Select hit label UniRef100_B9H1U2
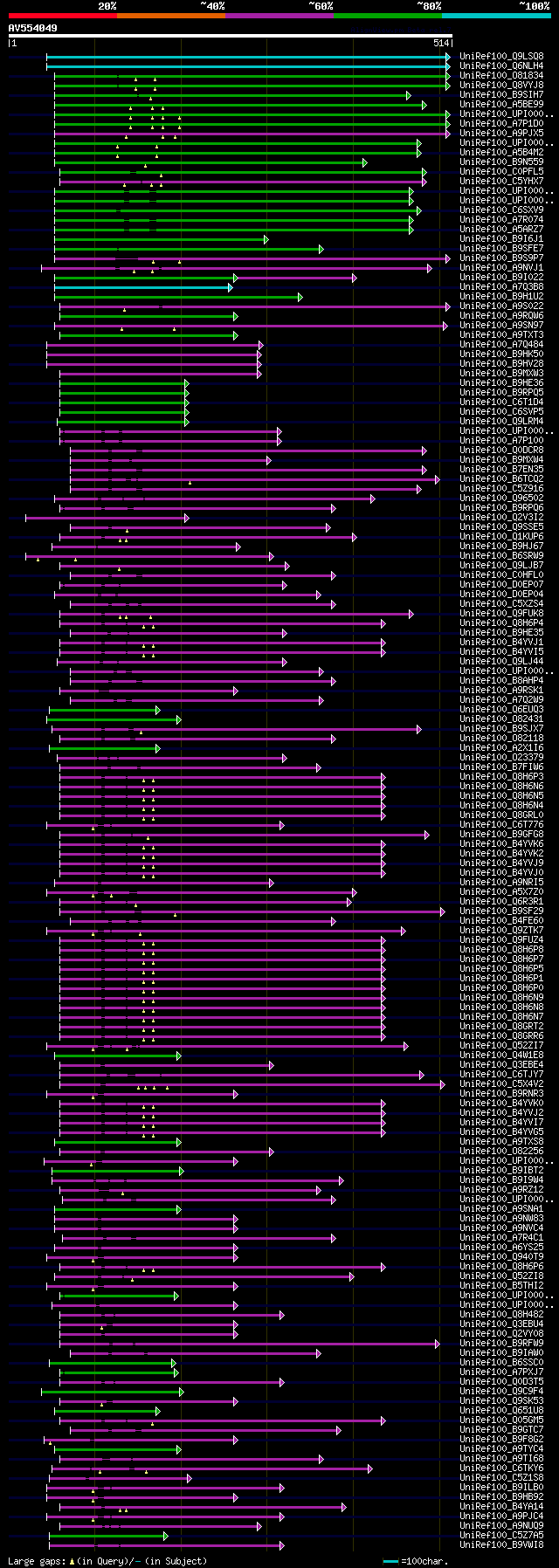559x1568 pixels. [x=501, y=296]
